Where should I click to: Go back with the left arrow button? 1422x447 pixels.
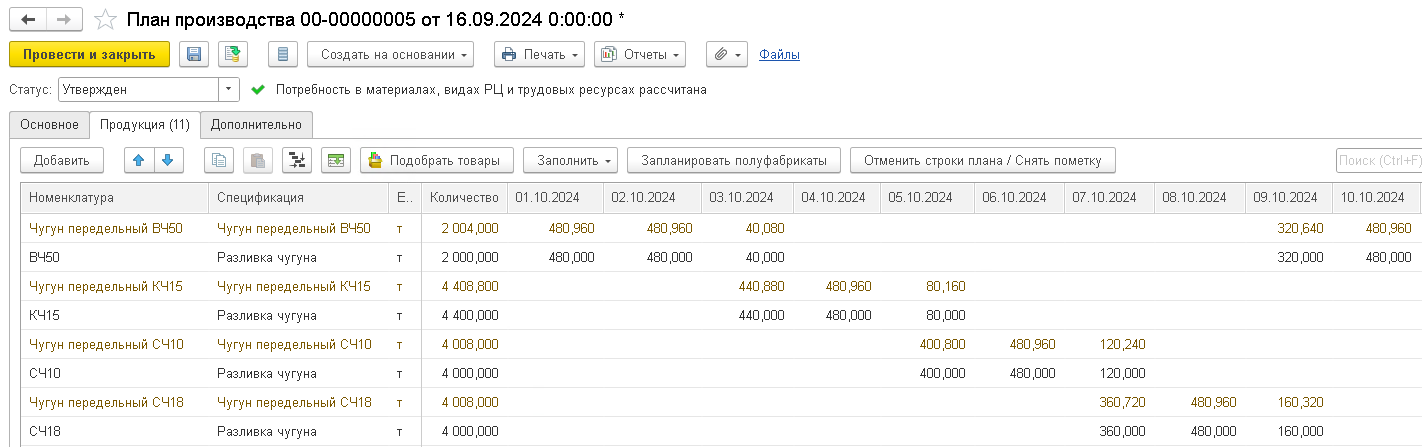coord(28,19)
